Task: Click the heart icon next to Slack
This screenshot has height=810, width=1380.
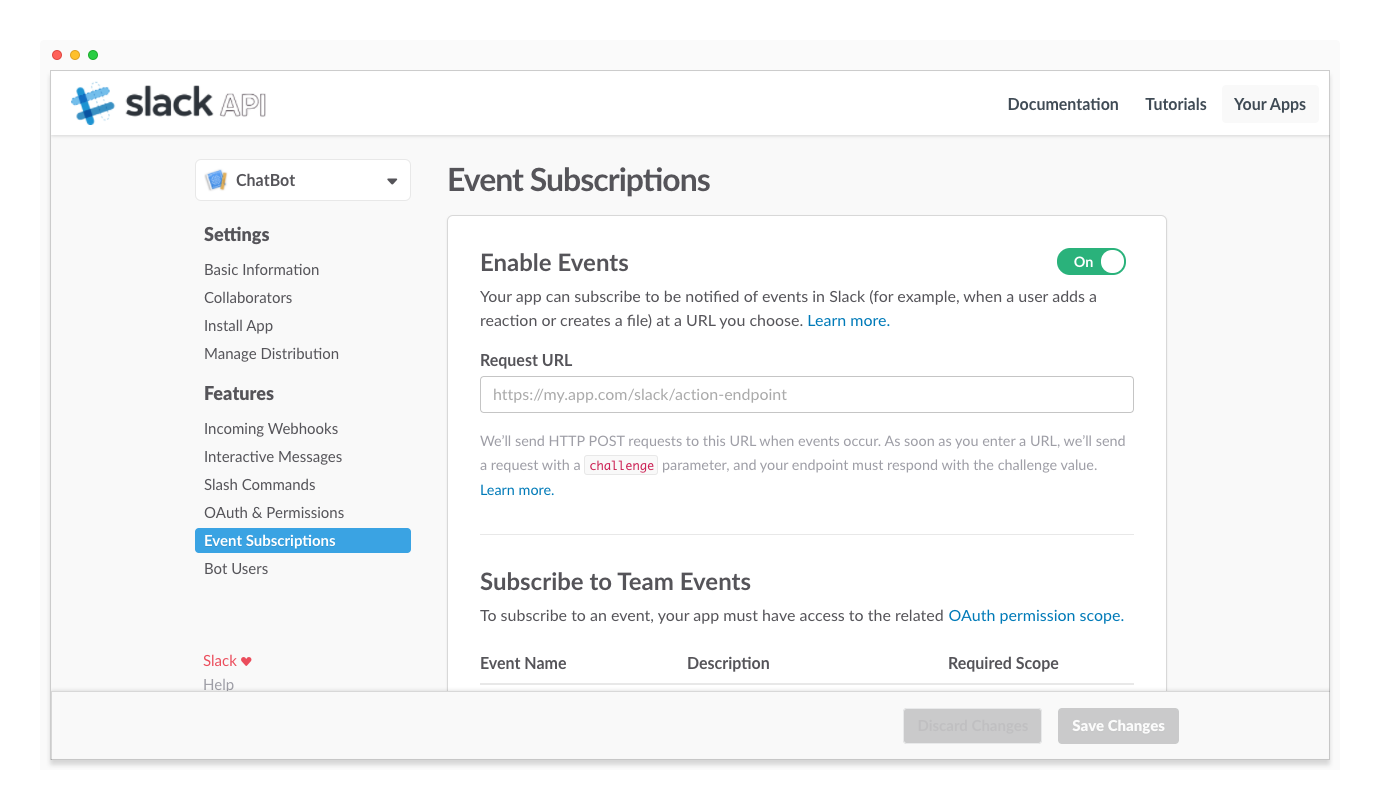Action: [247, 661]
